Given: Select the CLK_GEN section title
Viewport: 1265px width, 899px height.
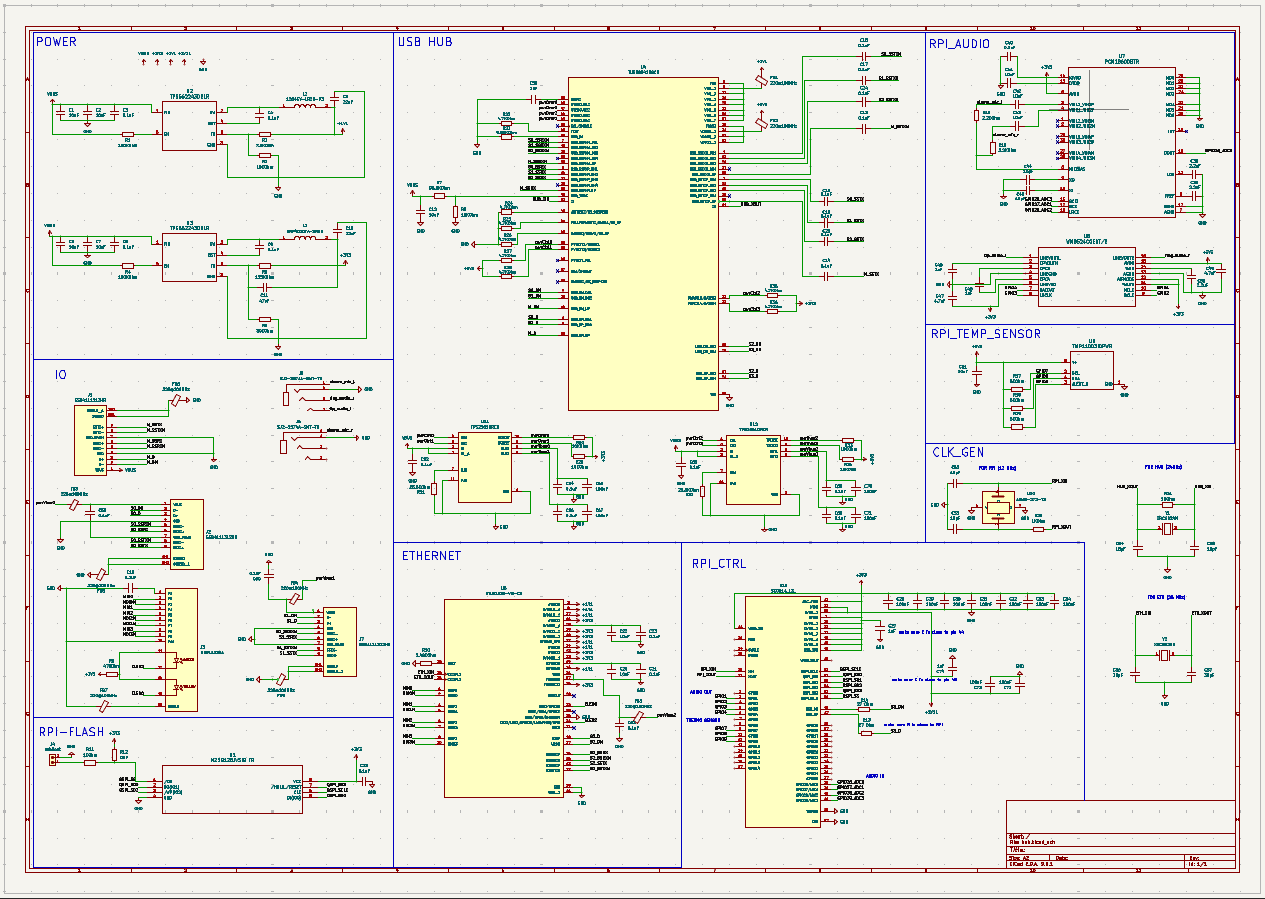Looking at the screenshot, I should pyautogui.click(x=958, y=452).
